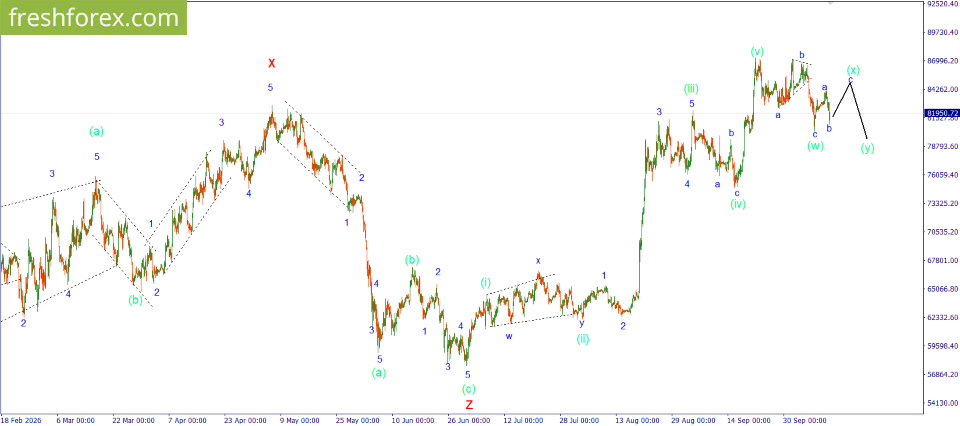This screenshot has width=960, height=426.
Task: Select the green (i) wave label
Action: pyautogui.click(x=486, y=283)
